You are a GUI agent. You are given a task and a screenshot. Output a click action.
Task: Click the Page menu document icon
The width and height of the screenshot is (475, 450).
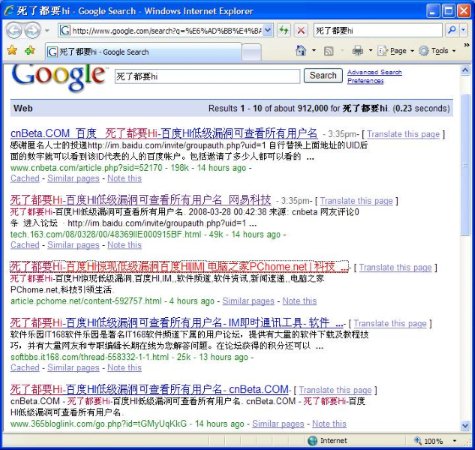(x=382, y=51)
